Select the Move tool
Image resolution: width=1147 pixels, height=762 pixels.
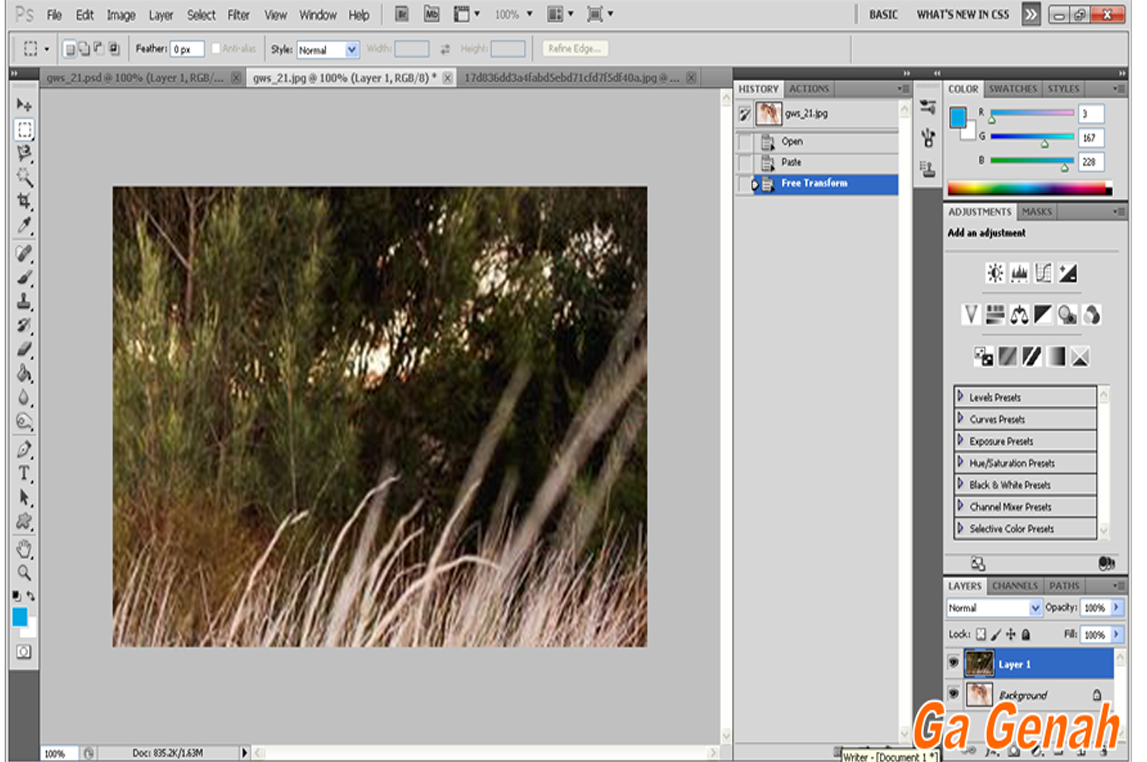(x=22, y=103)
